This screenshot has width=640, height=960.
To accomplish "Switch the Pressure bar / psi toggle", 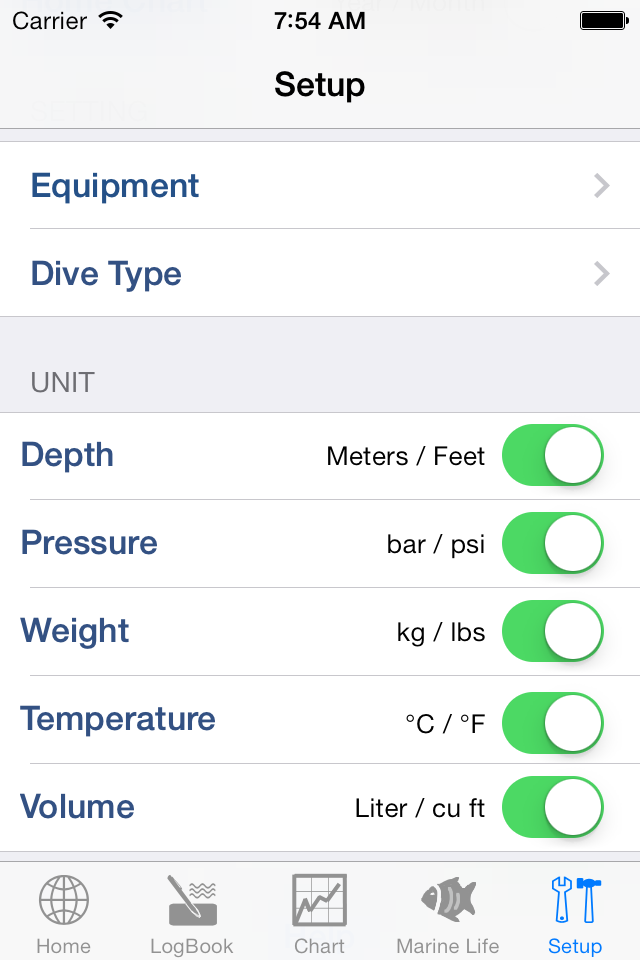I will (552, 543).
